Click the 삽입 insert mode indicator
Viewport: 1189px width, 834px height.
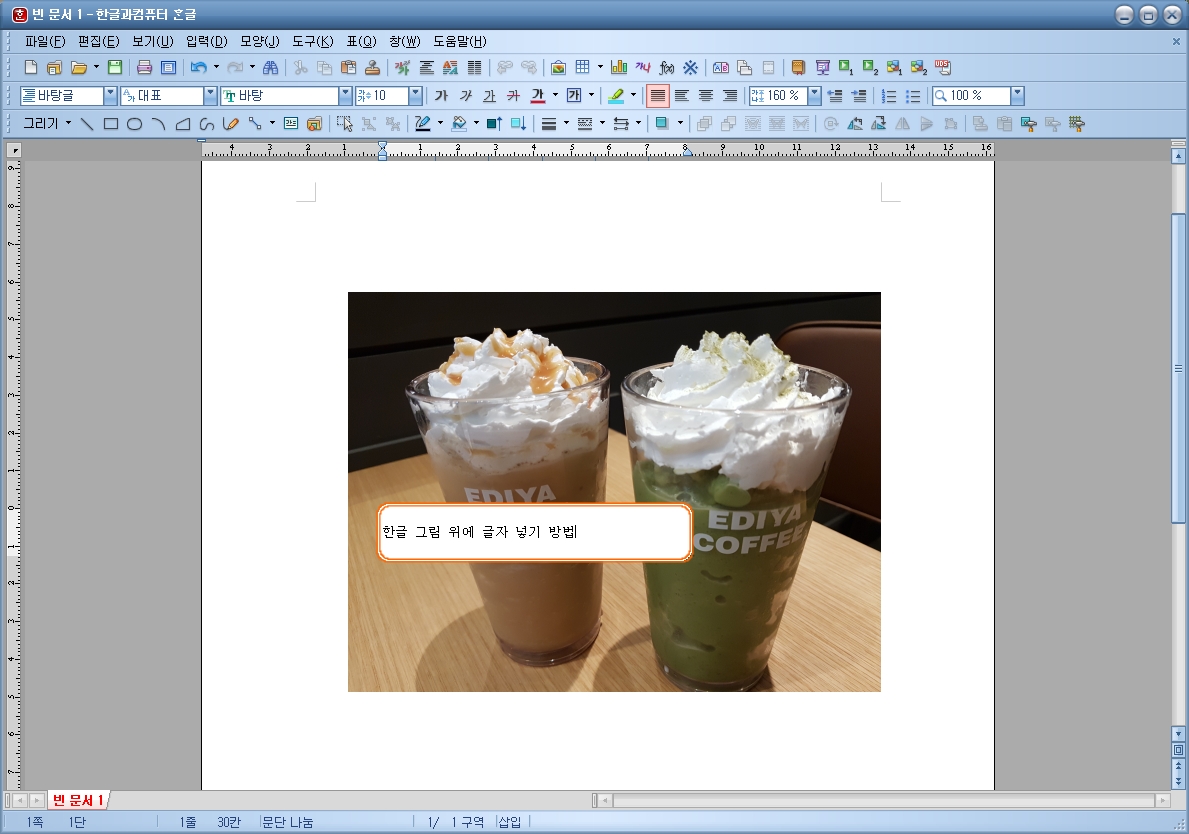510,822
